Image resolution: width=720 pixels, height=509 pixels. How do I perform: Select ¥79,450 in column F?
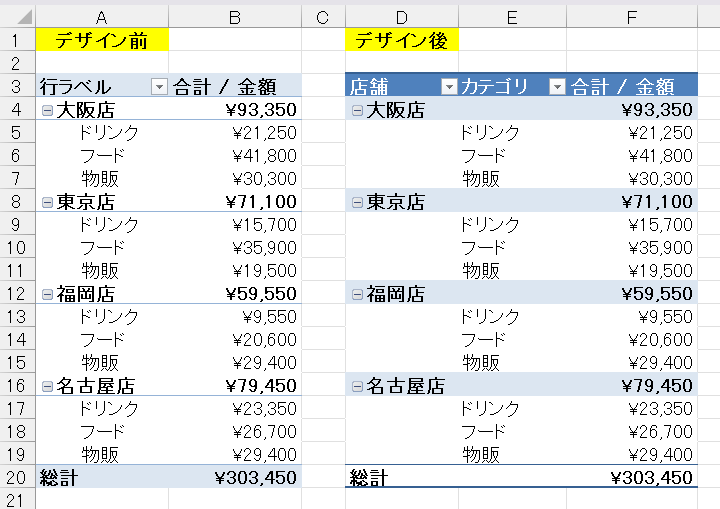(657, 385)
